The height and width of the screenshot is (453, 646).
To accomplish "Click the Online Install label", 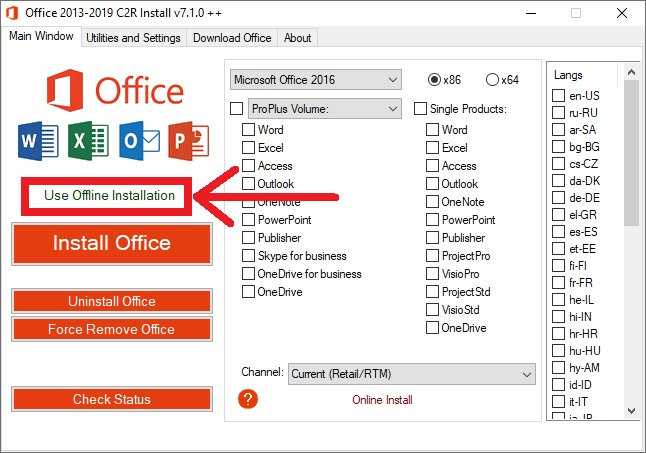I will 382,399.
